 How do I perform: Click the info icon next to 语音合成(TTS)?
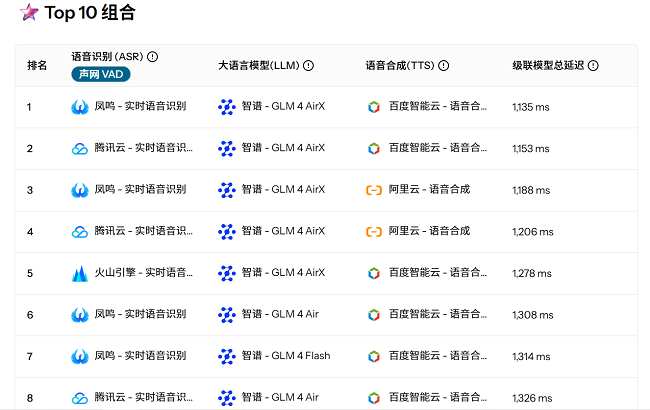[x=444, y=66]
